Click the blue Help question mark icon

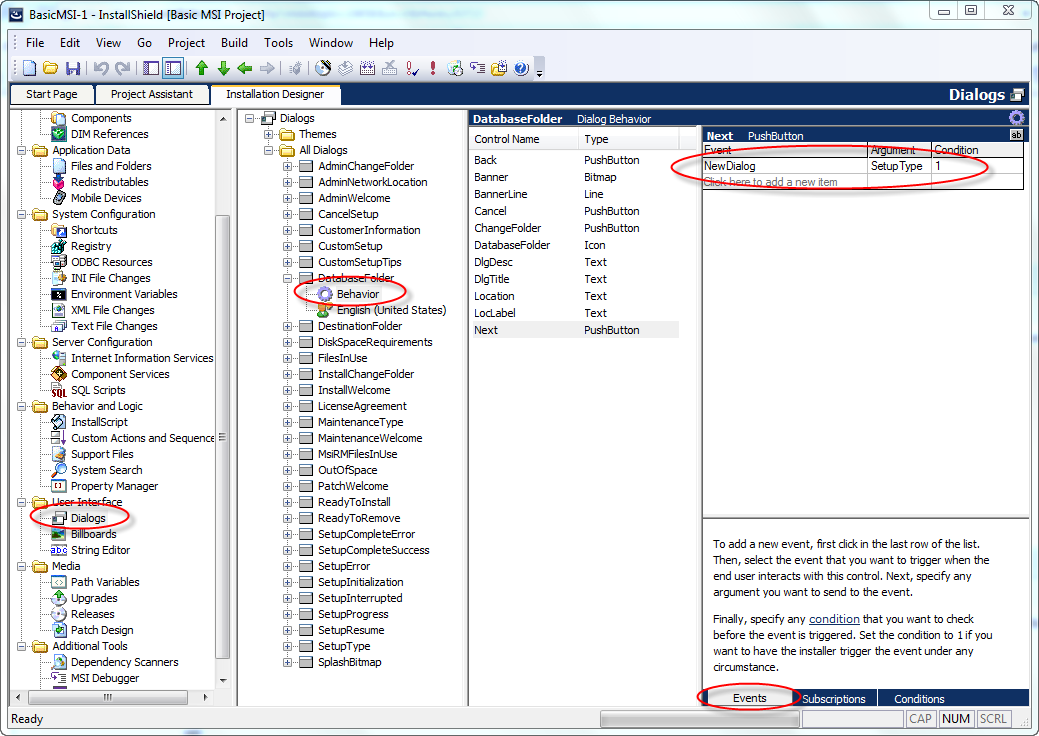521,69
